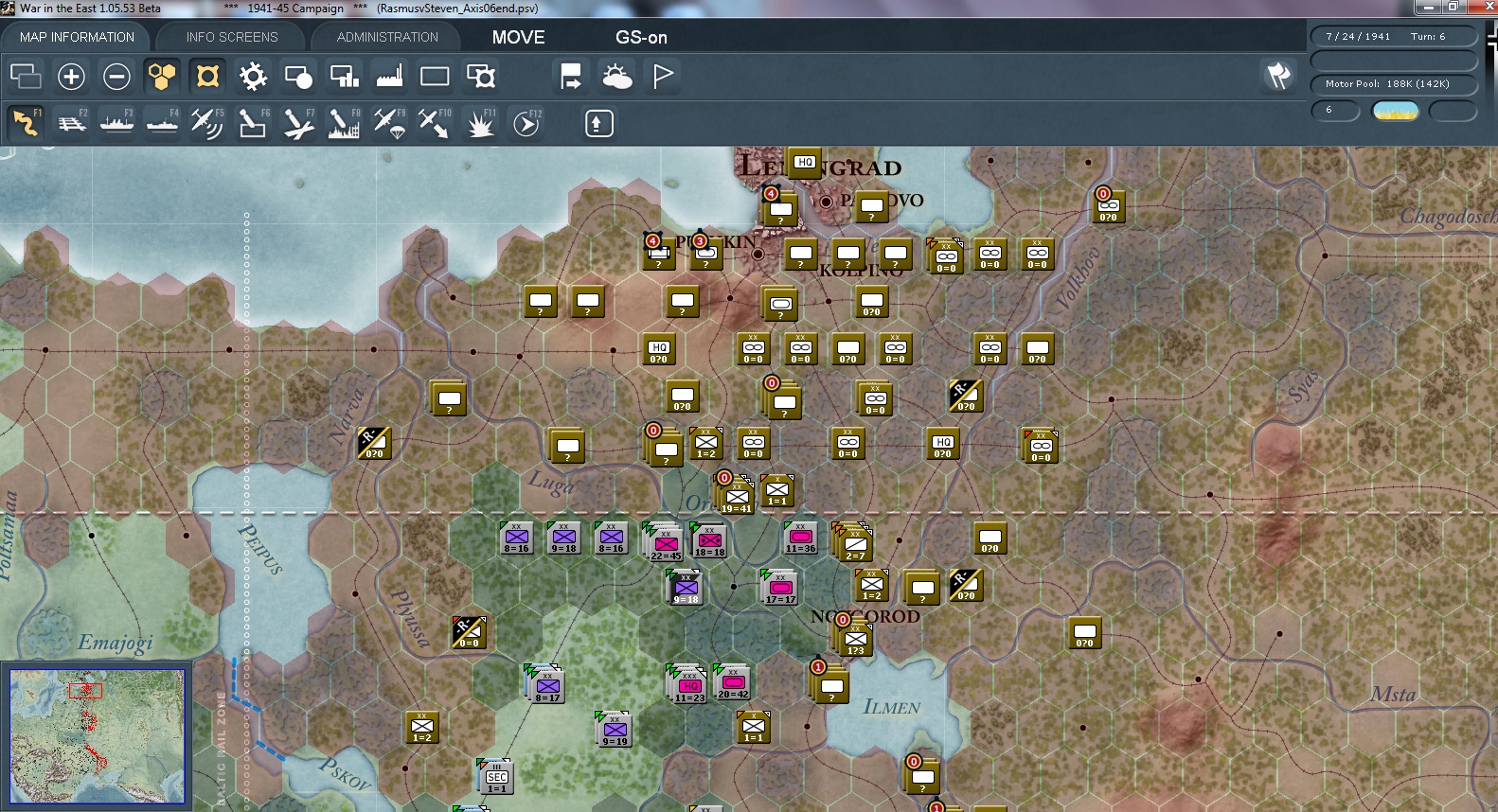Switch to the MAP INFORMATION tab

pyautogui.click(x=78, y=37)
